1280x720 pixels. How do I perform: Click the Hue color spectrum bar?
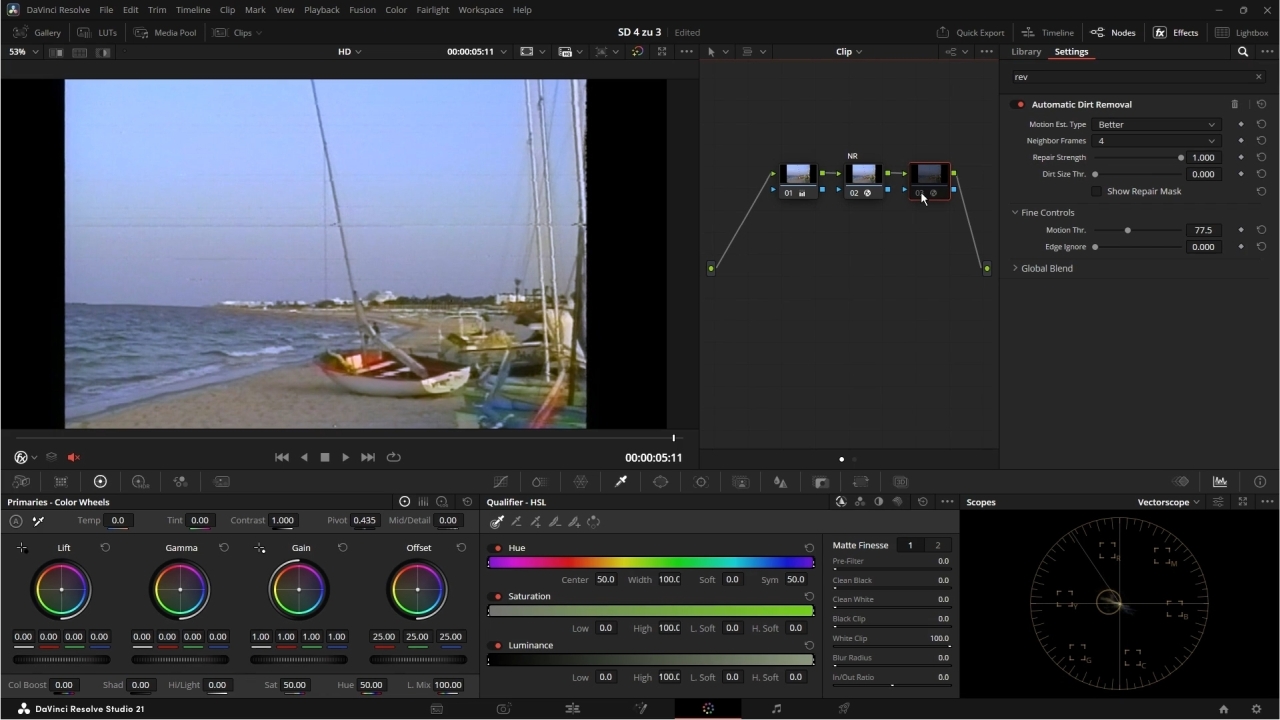651,563
